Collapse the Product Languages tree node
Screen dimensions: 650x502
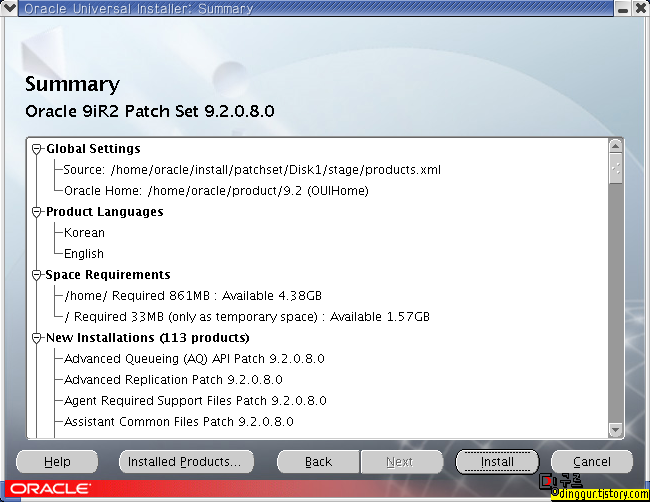37,212
